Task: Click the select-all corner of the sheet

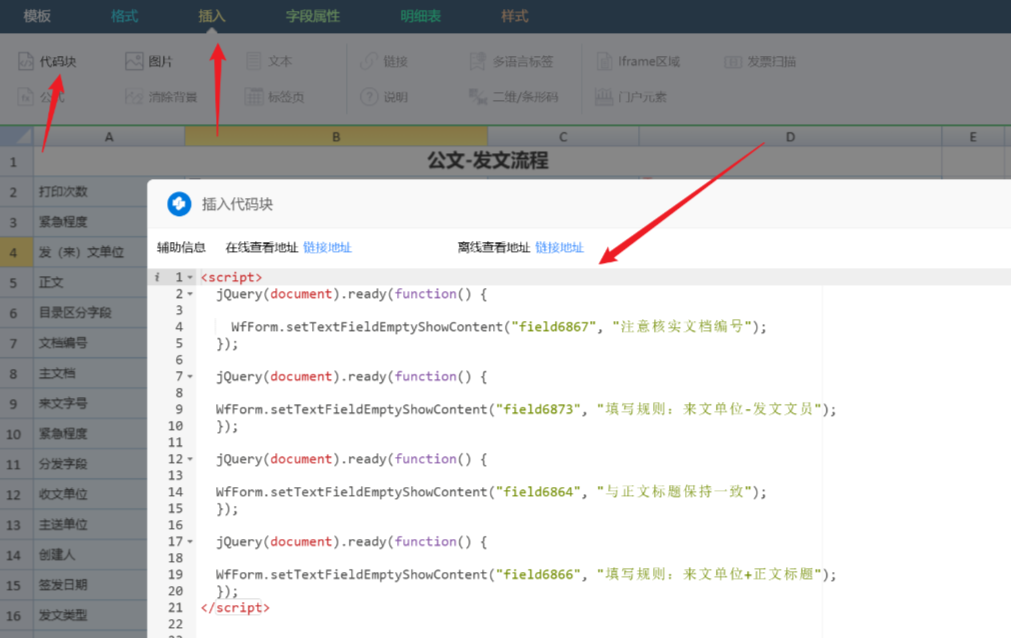Action: [x=17, y=137]
